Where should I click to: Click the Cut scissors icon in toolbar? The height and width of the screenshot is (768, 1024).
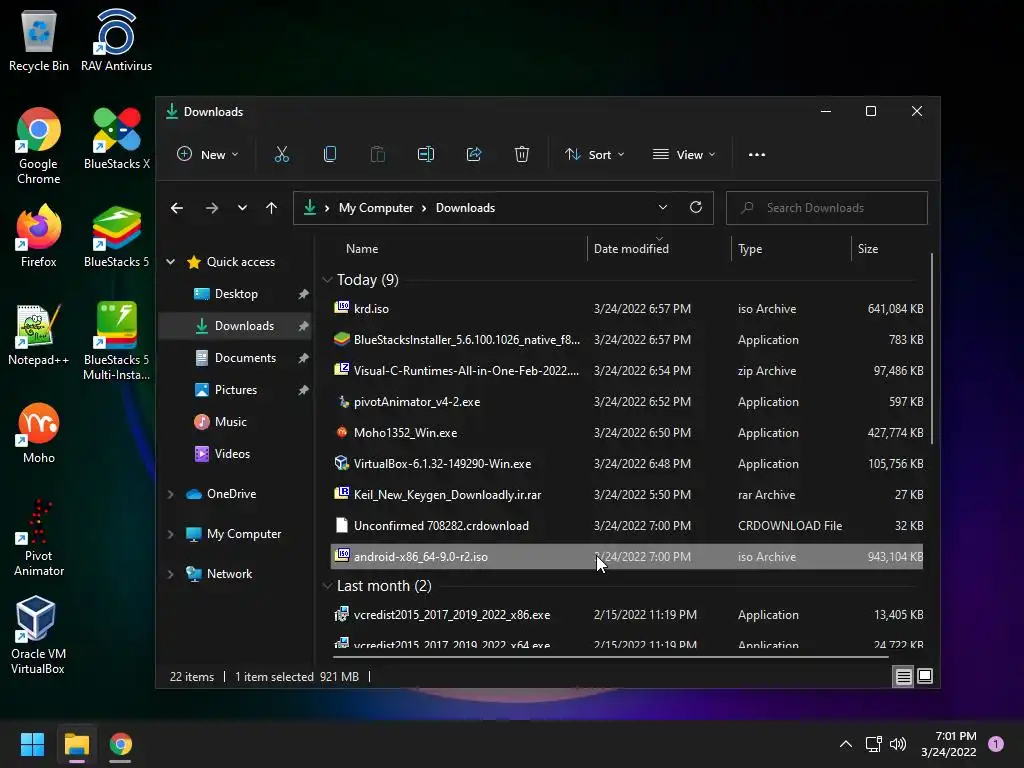point(281,155)
